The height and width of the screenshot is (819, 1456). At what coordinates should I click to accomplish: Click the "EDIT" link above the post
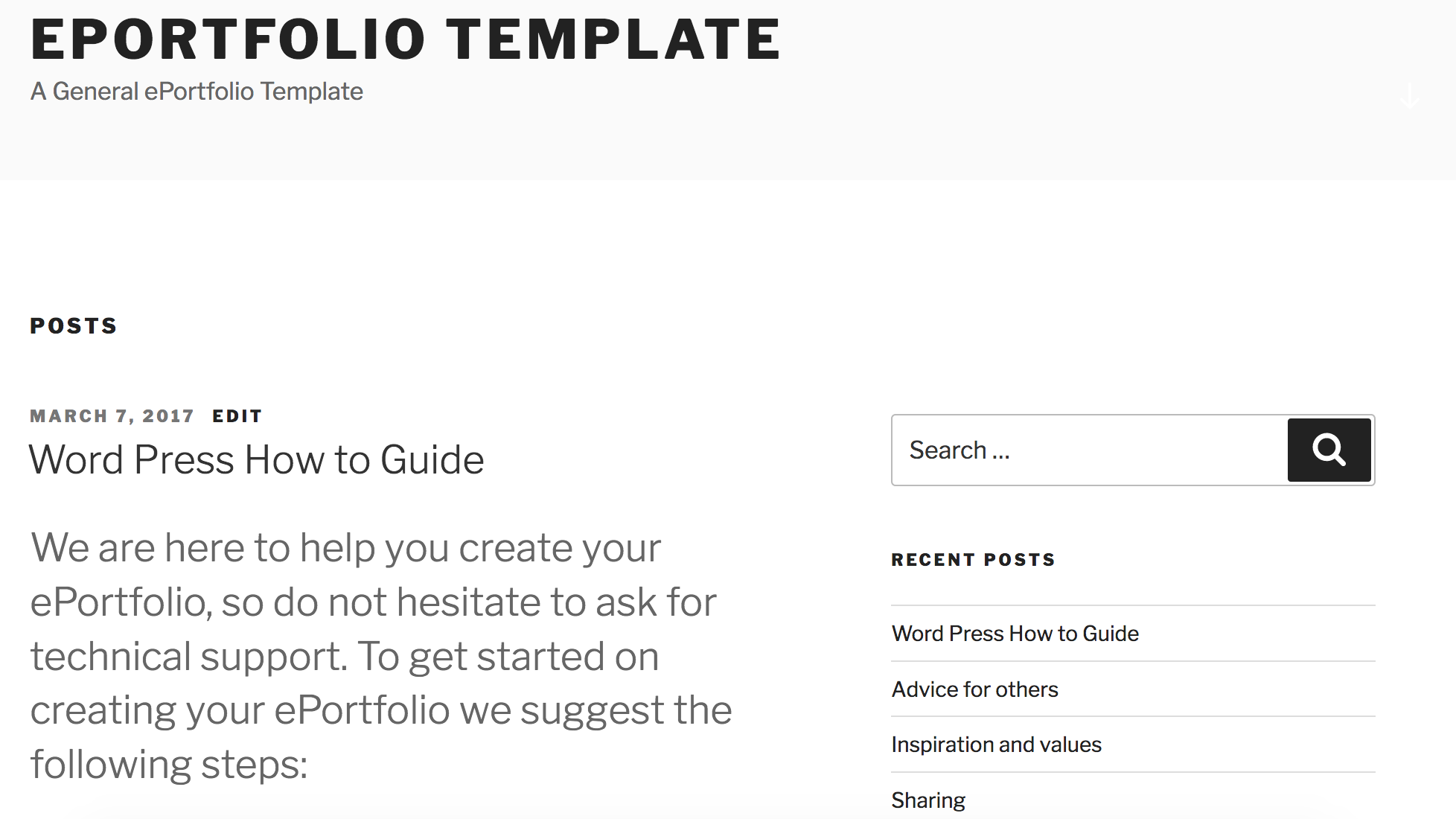[237, 415]
